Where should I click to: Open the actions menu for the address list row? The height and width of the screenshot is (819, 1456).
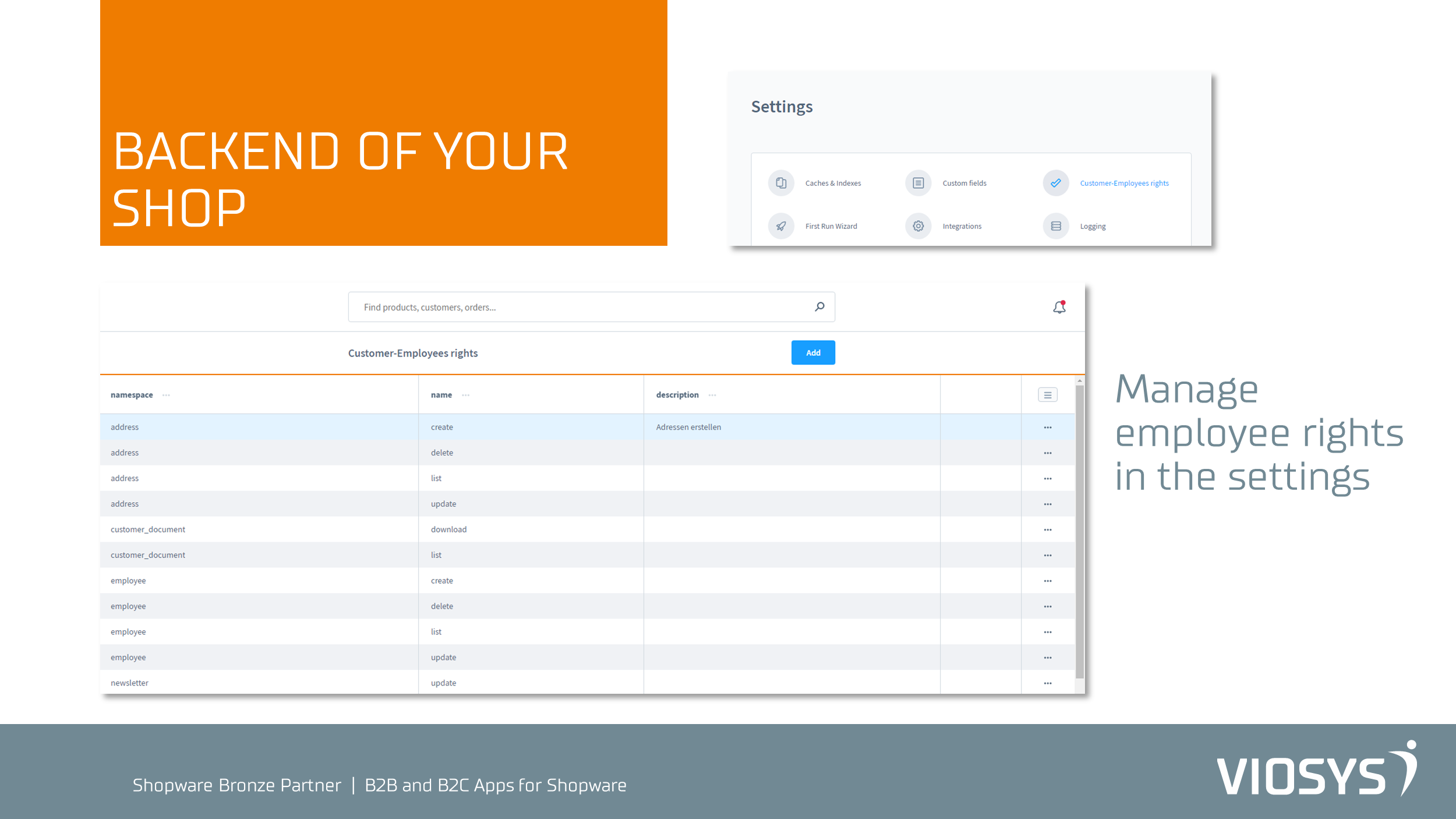(1048, 479)
